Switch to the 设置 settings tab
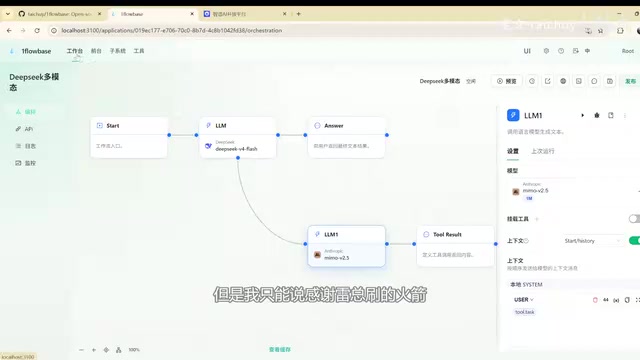The width and height of the screenshot is (640, 360). 513,151
